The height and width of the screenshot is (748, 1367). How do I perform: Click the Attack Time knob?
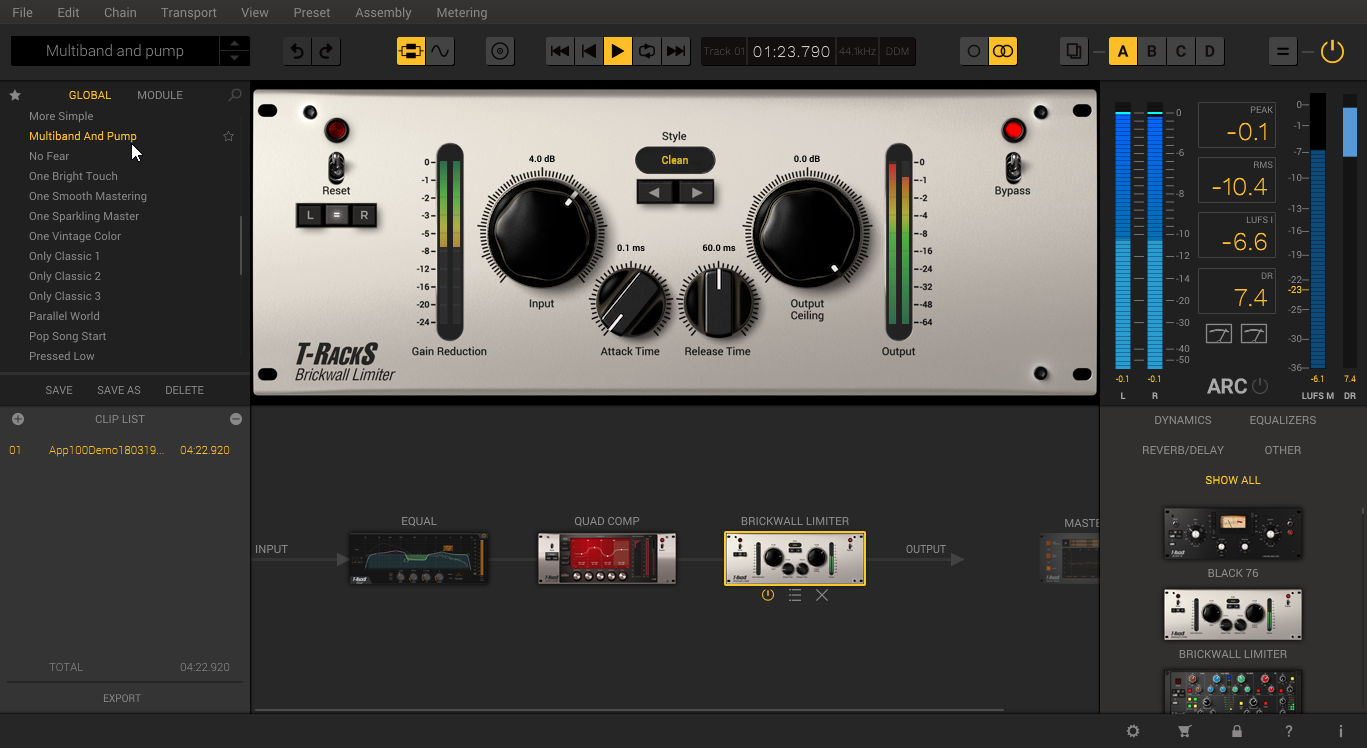(631, 302)
